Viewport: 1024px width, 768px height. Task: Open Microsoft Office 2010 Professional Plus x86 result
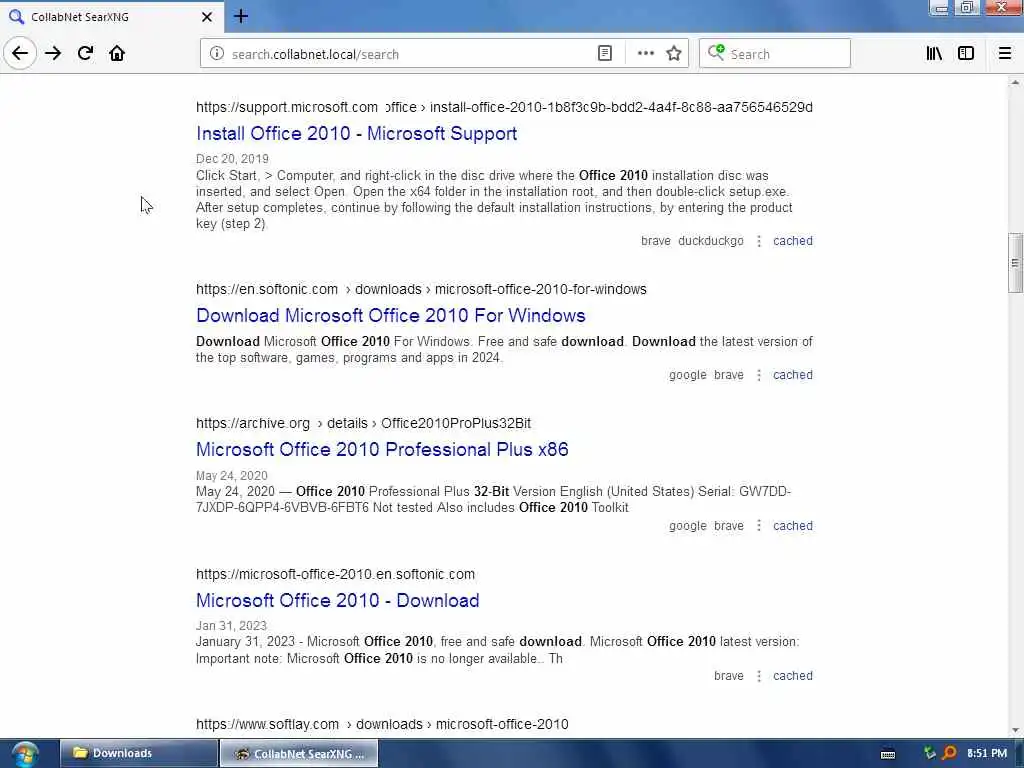[382, 449]
